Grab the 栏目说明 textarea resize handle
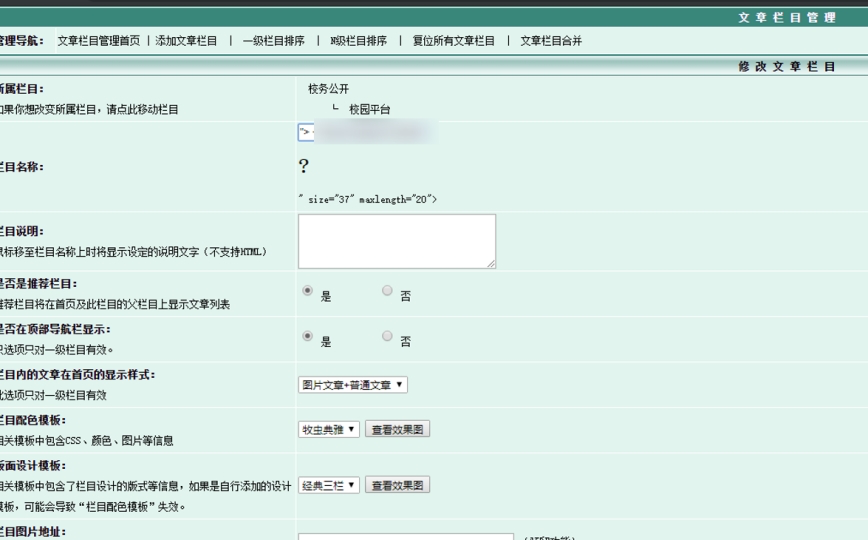The height and width of the screenshot is (540, 868). [491, 264]
